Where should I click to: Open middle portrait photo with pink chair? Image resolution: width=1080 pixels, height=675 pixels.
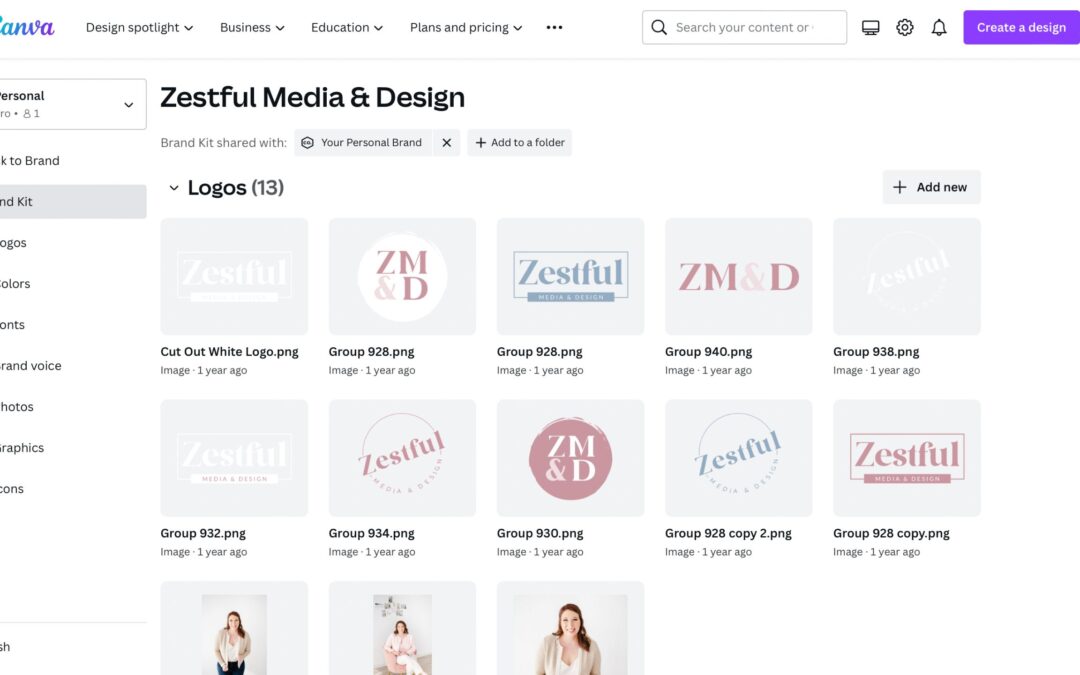(402, 628)
